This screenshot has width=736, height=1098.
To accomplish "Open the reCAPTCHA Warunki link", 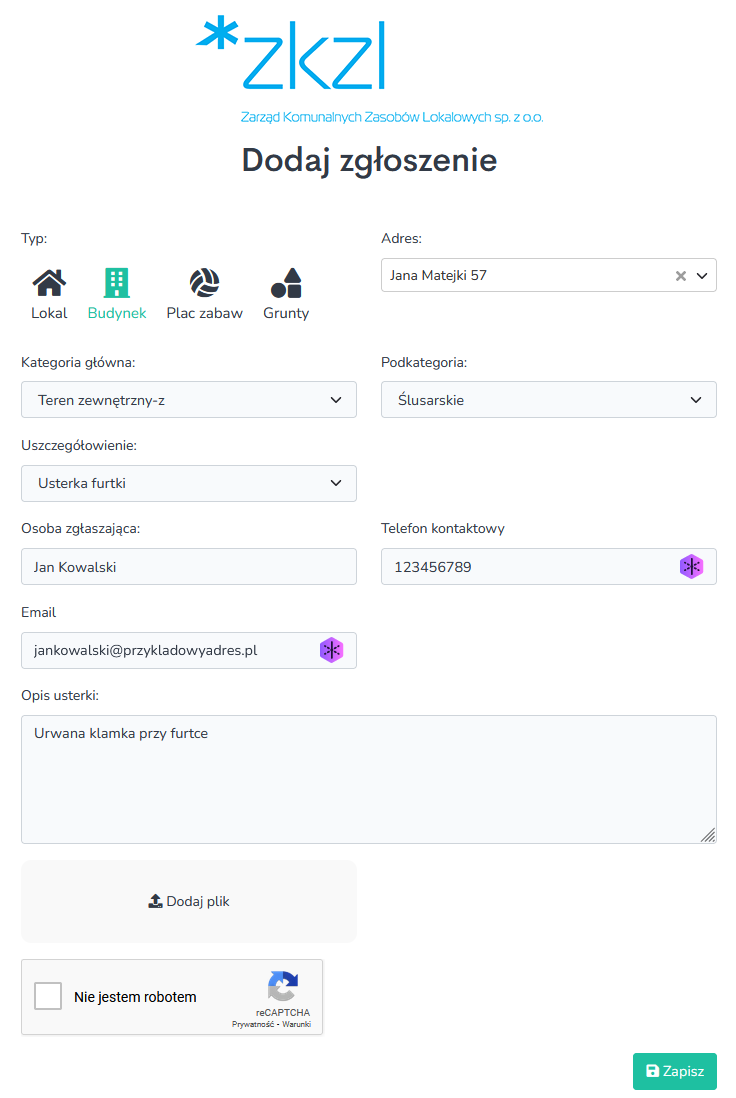I will coord(296,1024).
